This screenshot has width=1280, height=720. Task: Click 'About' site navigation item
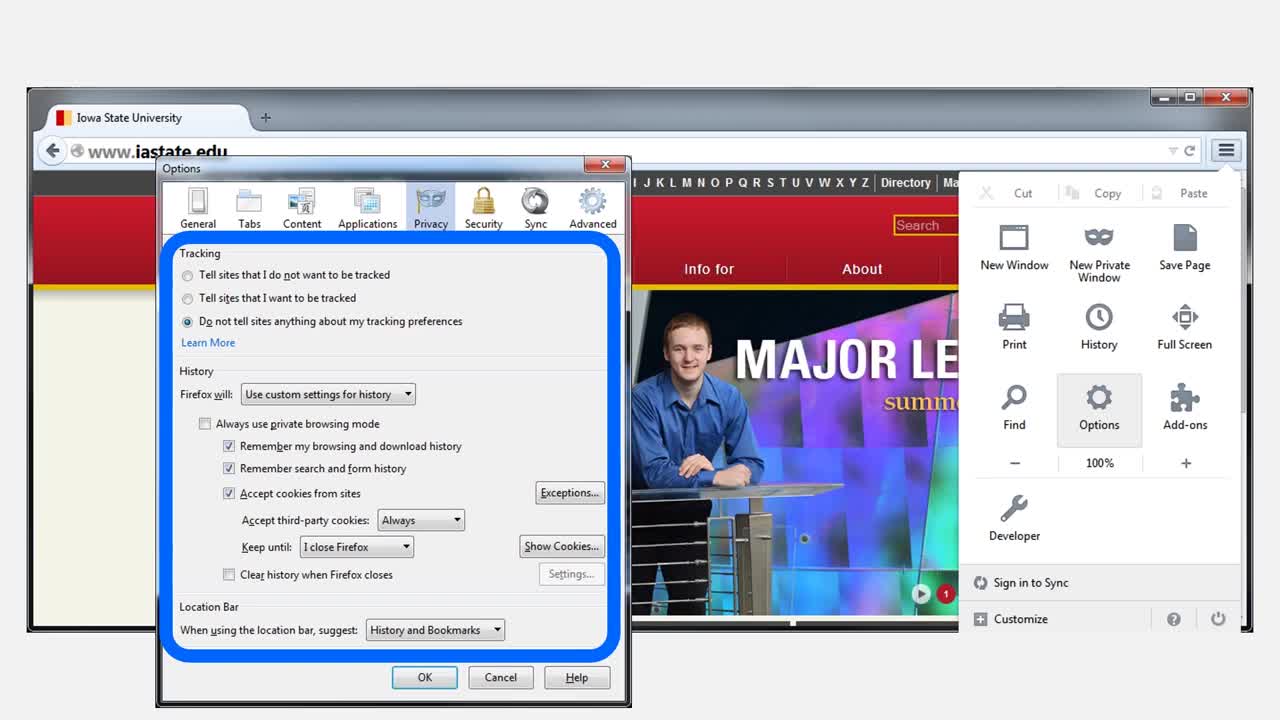(x=862, y=269)
